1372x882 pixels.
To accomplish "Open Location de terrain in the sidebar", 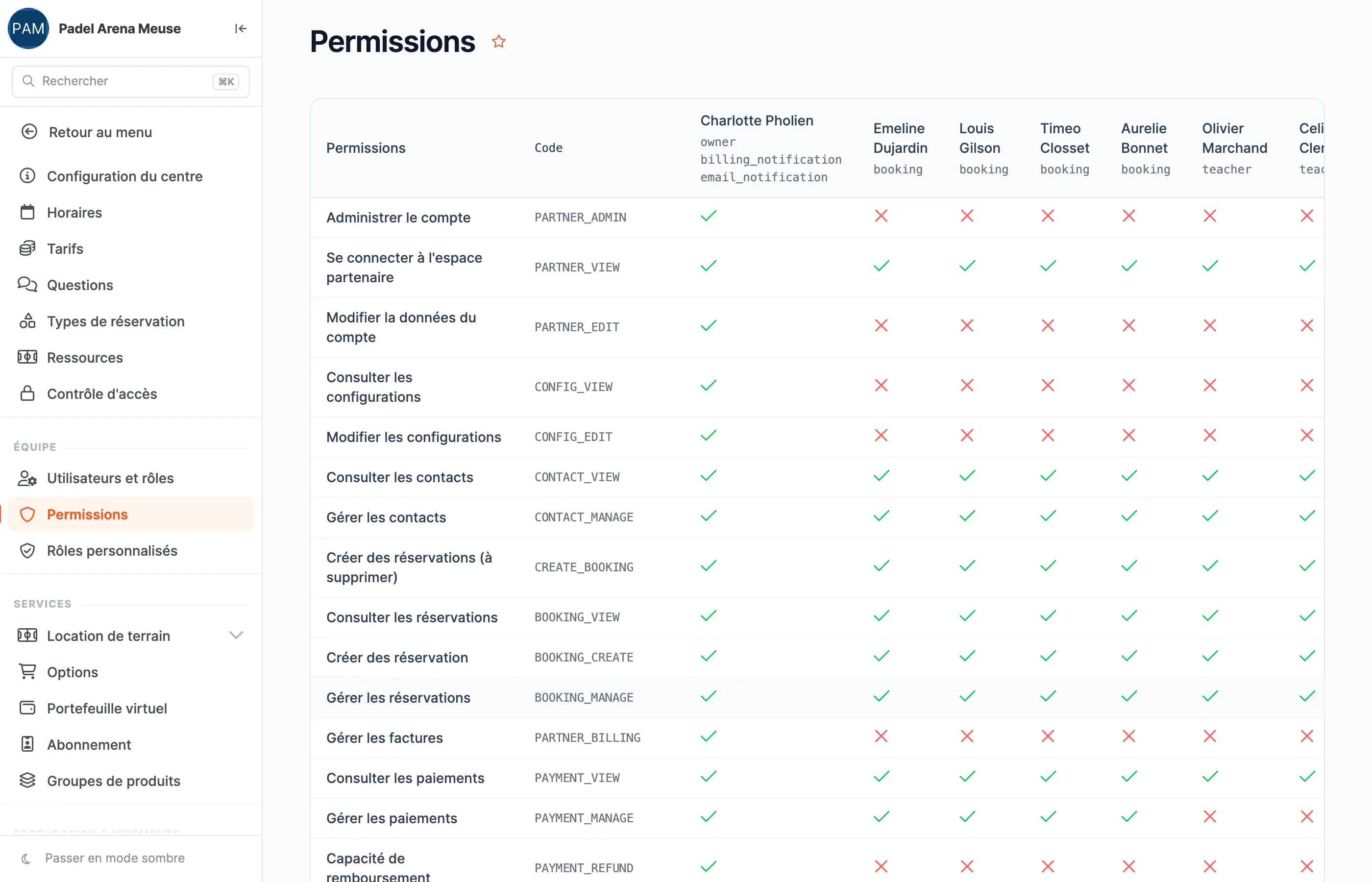I will click(130, 636).
